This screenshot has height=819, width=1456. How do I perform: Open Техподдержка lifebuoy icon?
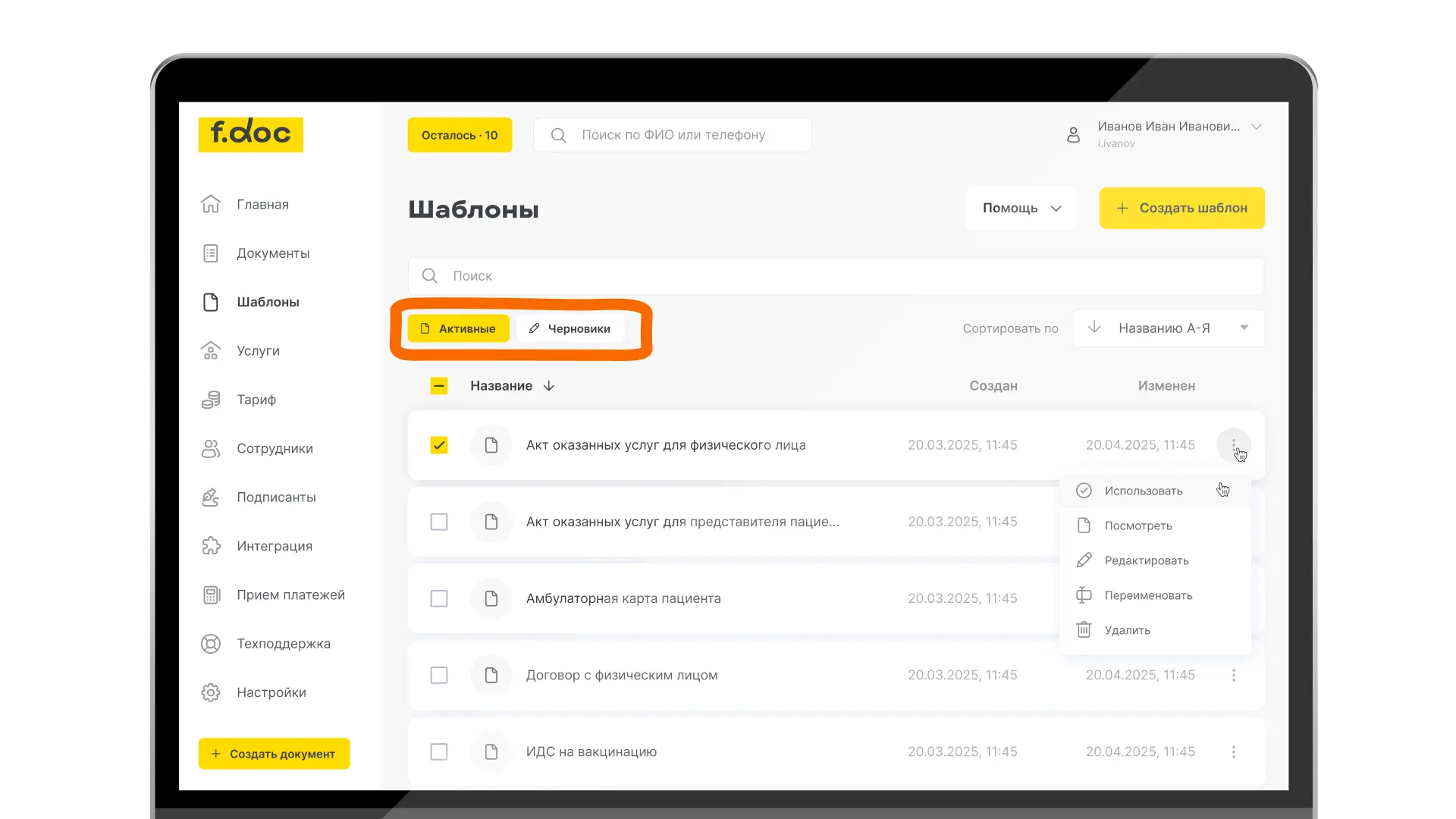tap(211, 644)
